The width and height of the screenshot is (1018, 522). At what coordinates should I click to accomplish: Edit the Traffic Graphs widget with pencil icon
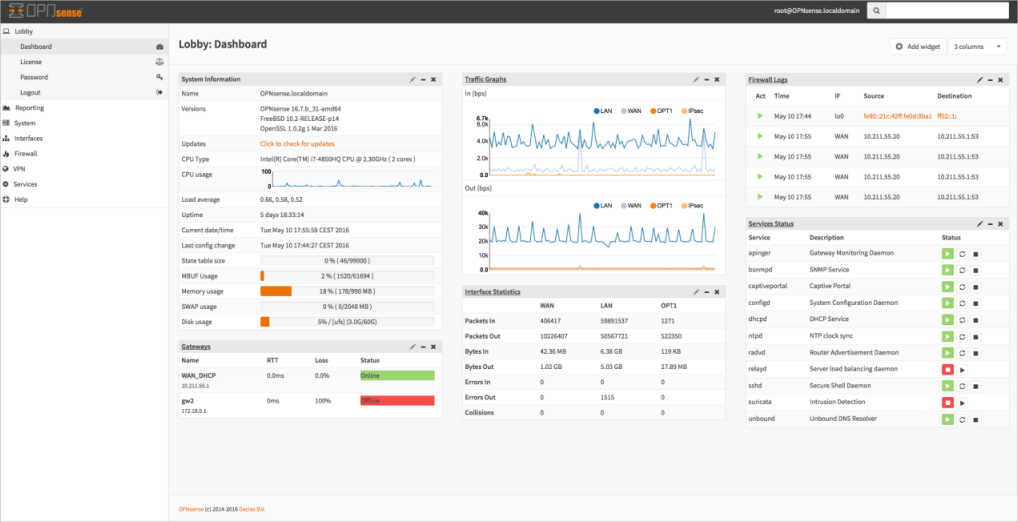[x=696, y=79]
